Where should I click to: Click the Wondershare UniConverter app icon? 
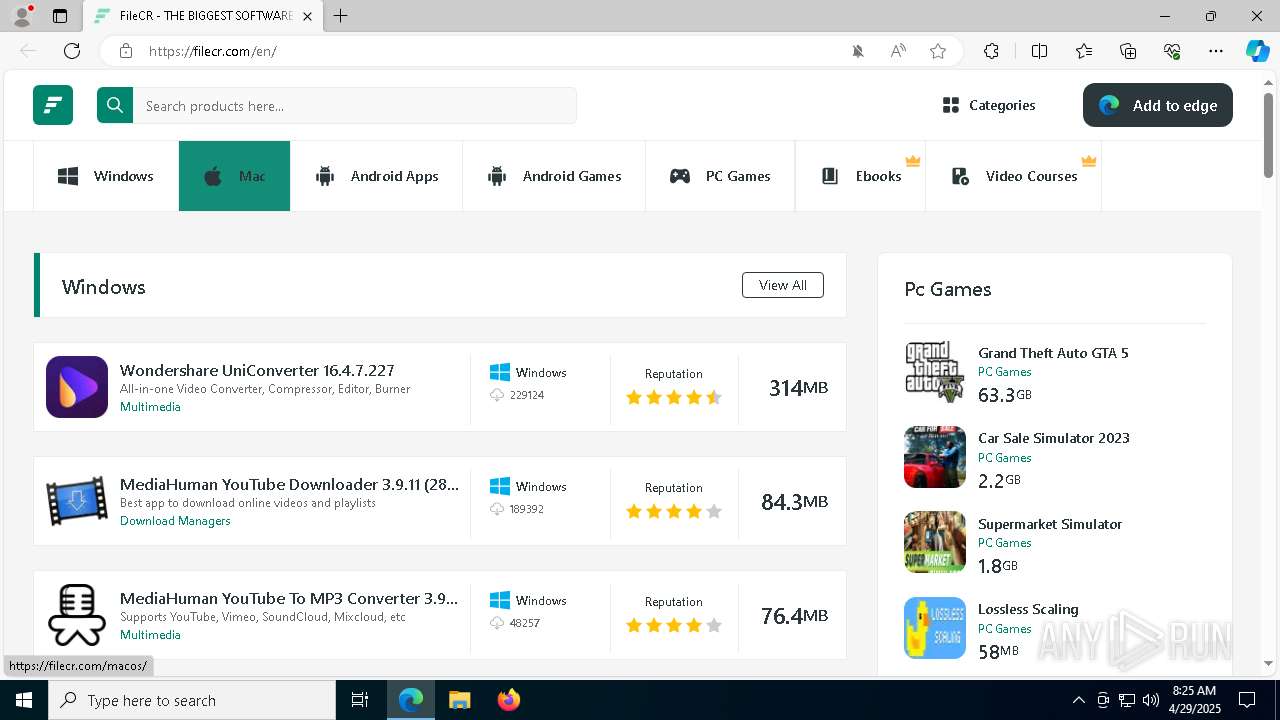(x=77, y=387)
